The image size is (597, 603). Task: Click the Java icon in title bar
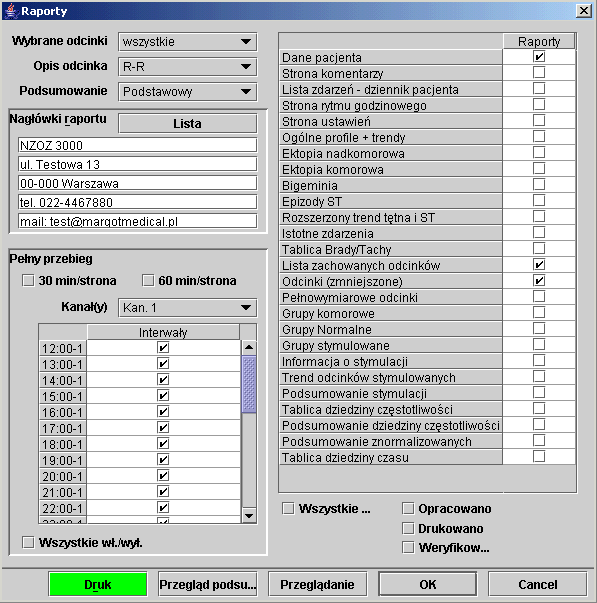pos(11,11)
